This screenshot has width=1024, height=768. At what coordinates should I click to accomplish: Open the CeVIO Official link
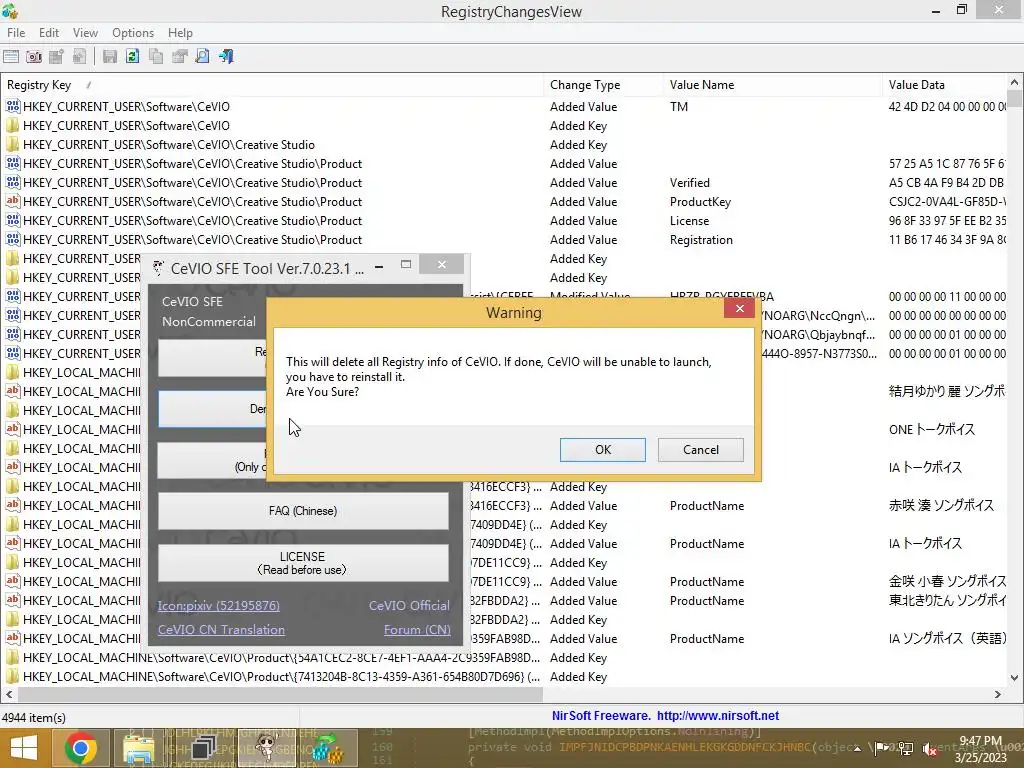(409, 605)
